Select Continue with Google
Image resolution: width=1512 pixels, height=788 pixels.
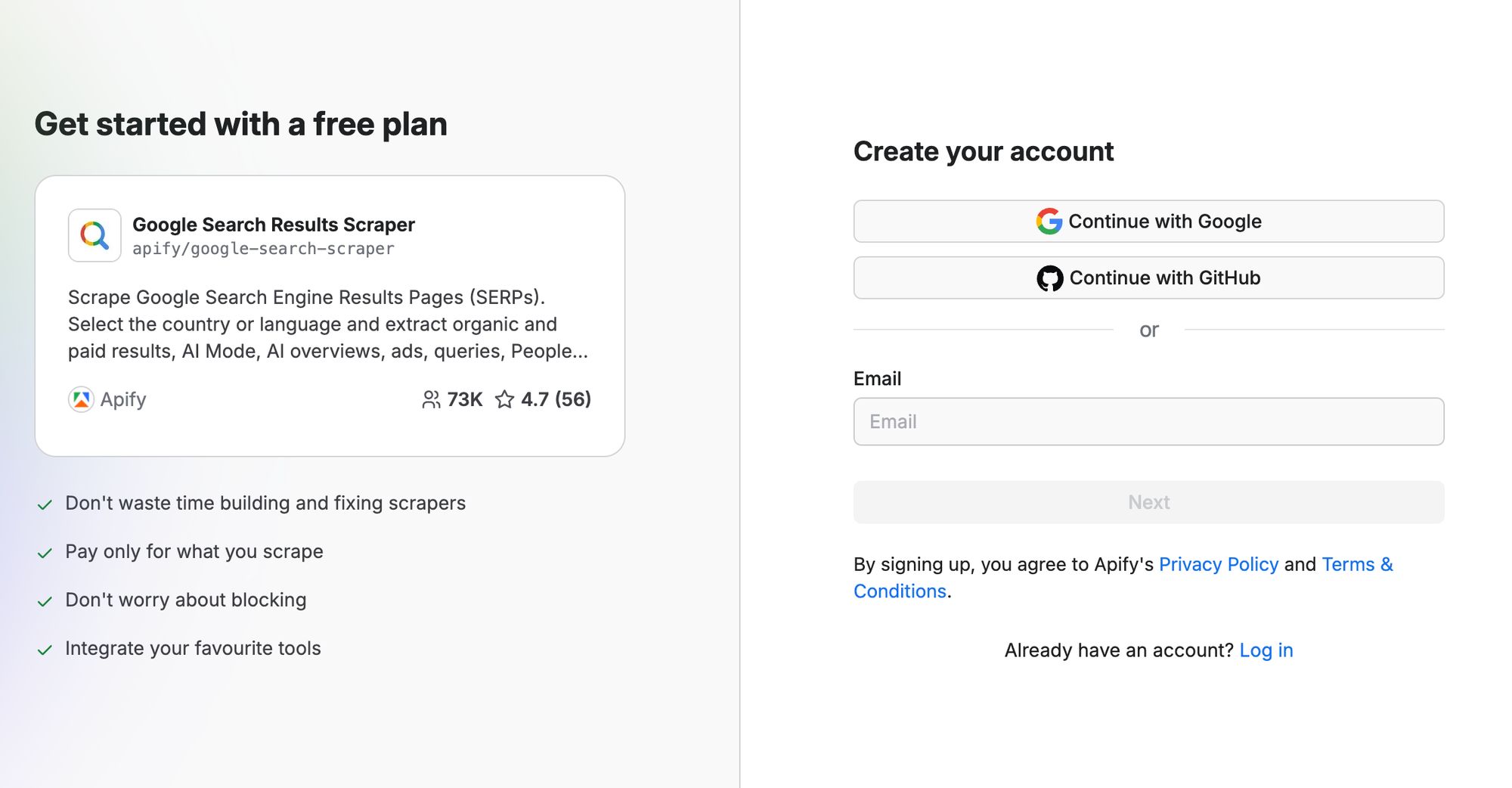(x=1148, y=221)
